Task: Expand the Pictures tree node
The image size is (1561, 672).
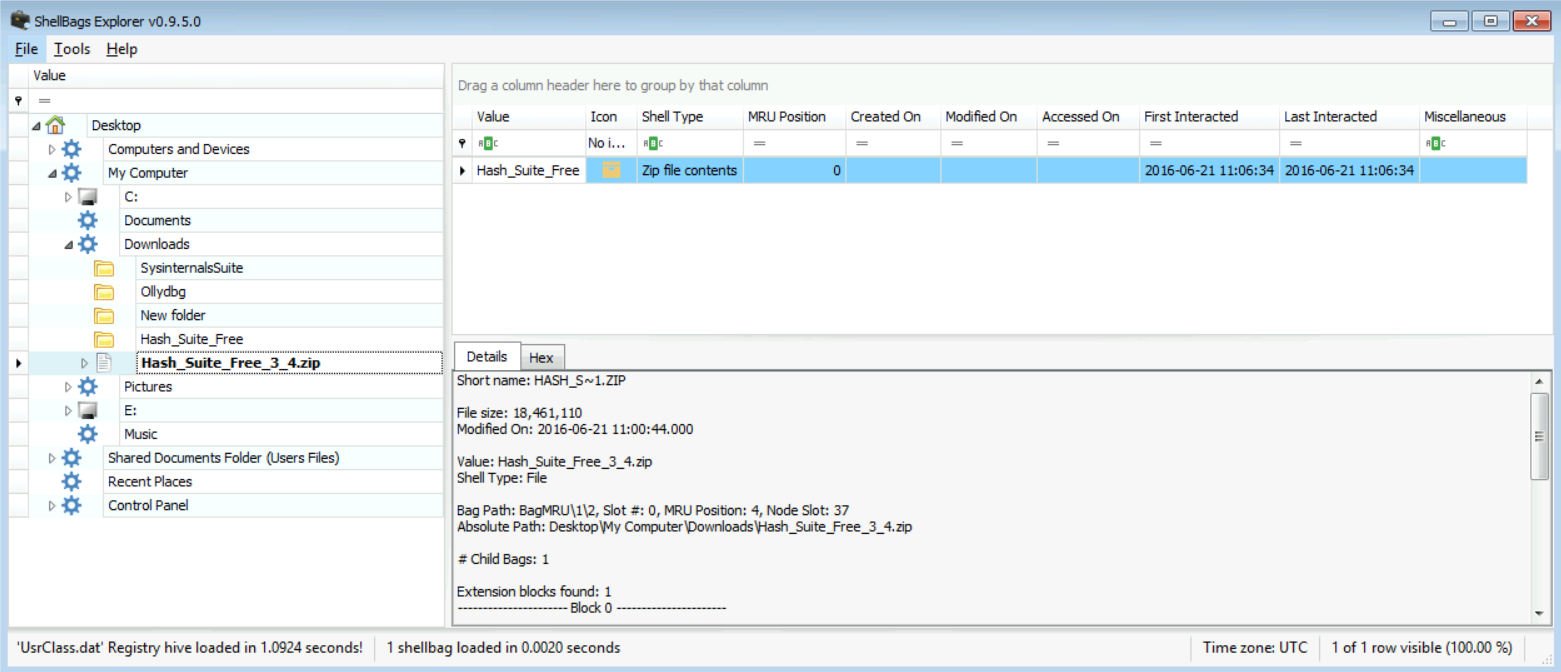Action: tap(68, 387)
